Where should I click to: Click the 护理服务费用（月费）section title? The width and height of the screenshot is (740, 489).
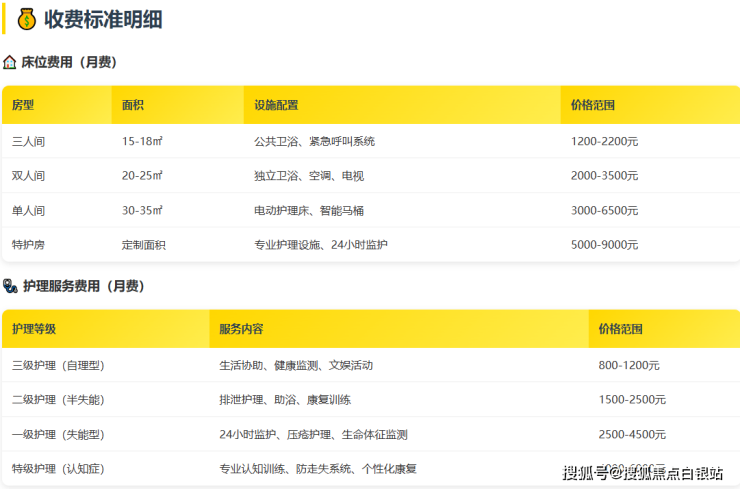pyautogui.click(x=83, y=286)
